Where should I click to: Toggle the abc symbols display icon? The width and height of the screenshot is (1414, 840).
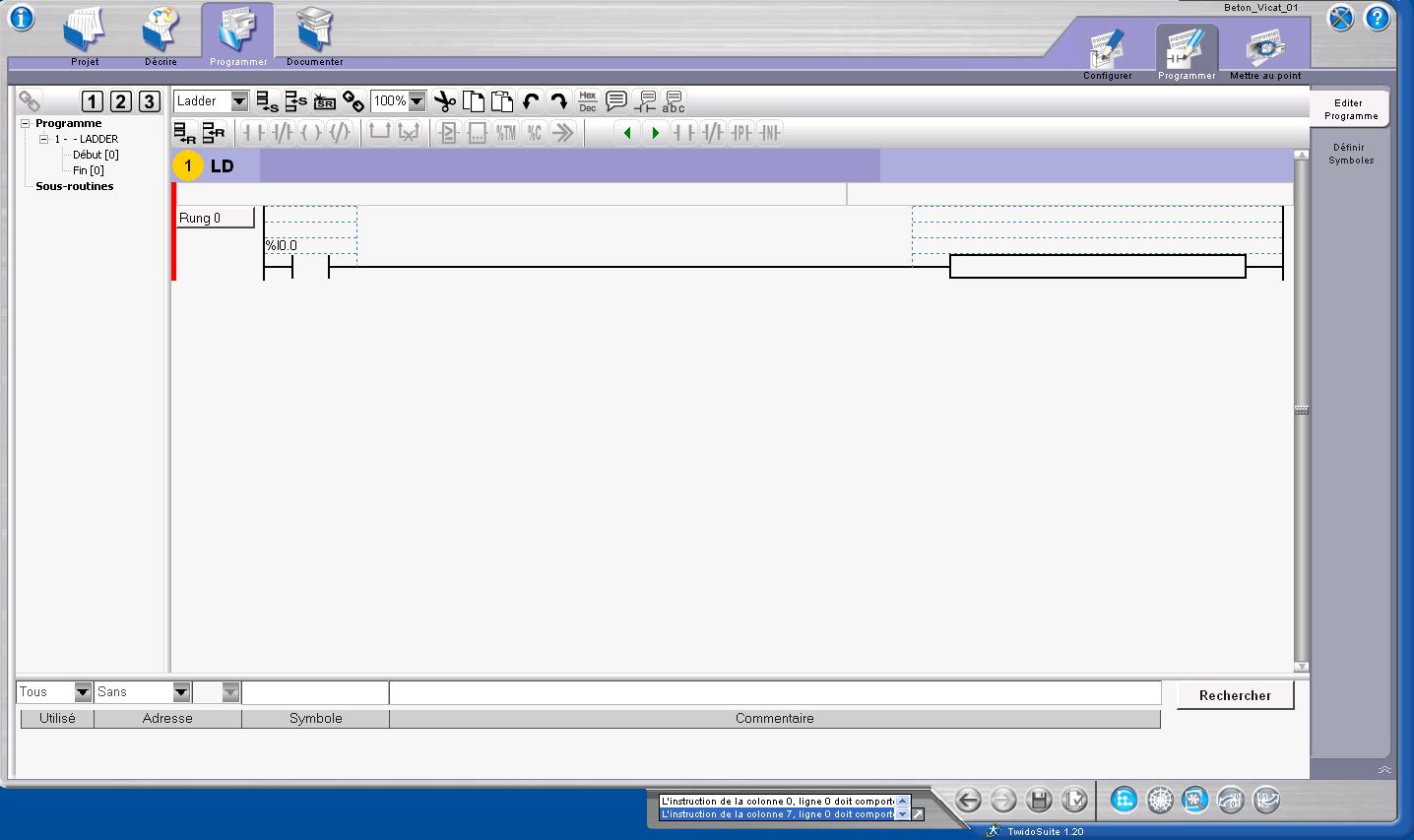tap(674, 101)
